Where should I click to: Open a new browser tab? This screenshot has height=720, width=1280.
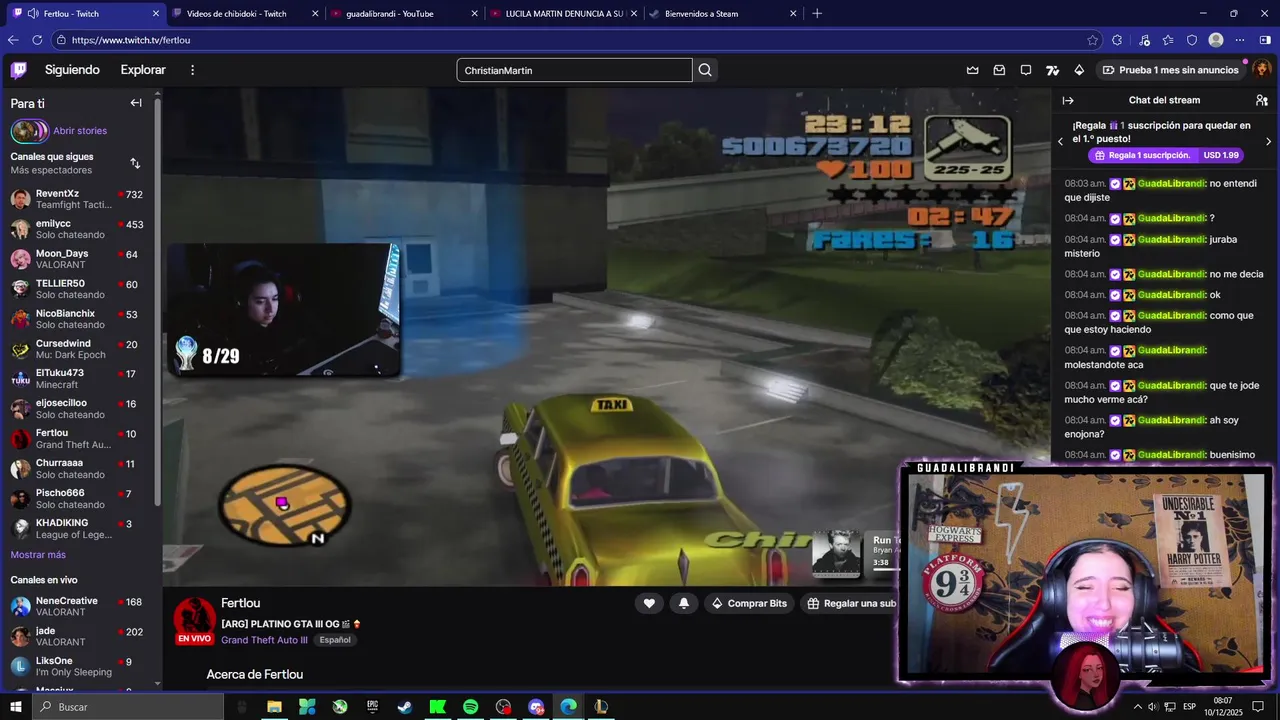(x=817, y=14)
